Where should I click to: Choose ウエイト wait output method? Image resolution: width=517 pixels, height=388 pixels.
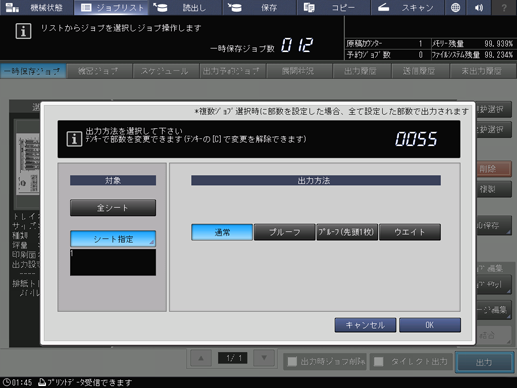click(410, 232)
